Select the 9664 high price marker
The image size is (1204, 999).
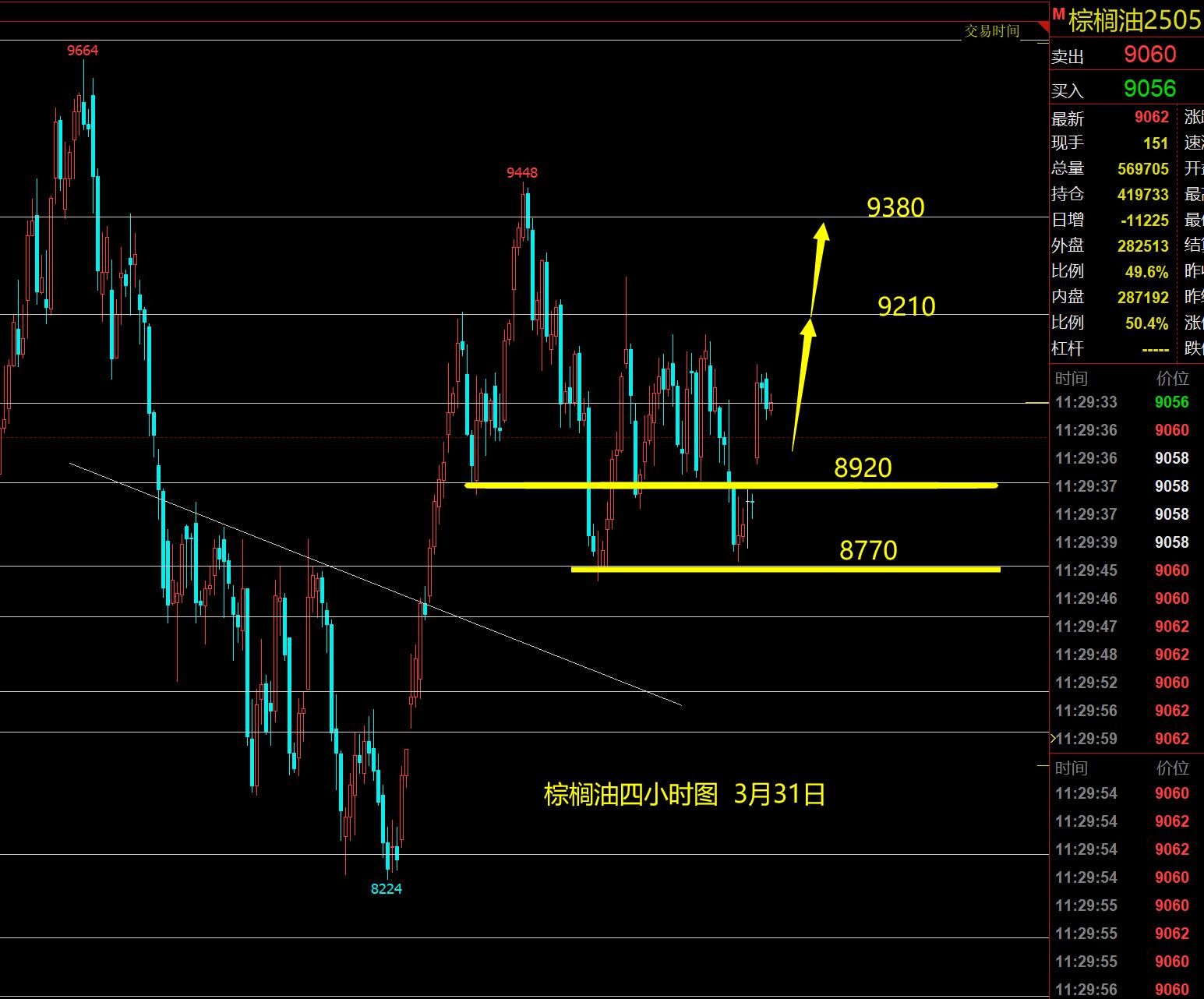83,51
